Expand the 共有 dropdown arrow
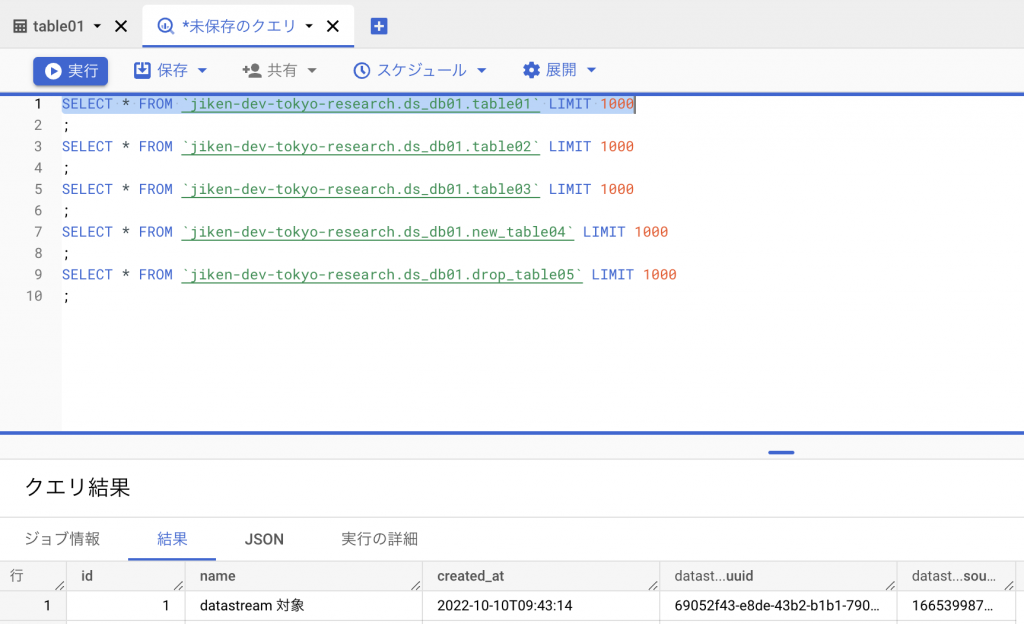Screen dimensions: 1024x624 pyautogui.click(x=312, y=70)
